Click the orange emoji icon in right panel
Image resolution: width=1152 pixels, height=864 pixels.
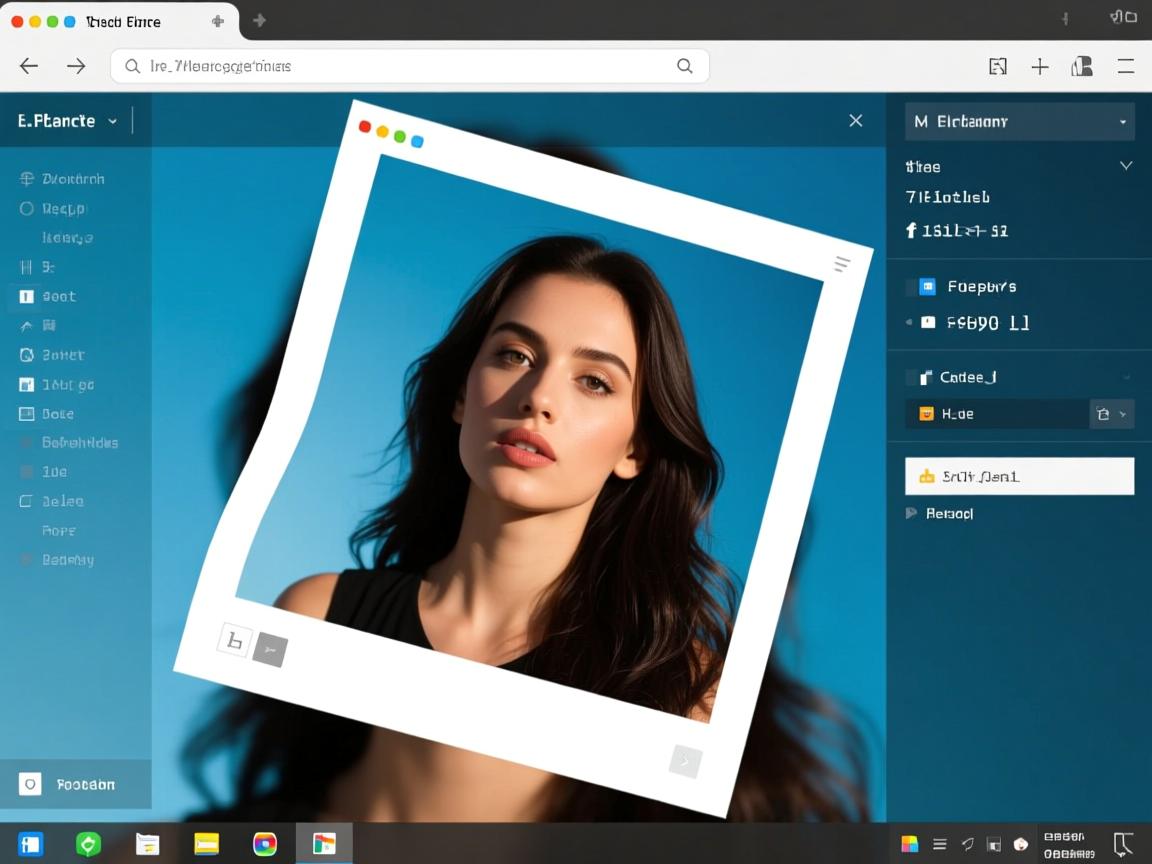point(926,414)
